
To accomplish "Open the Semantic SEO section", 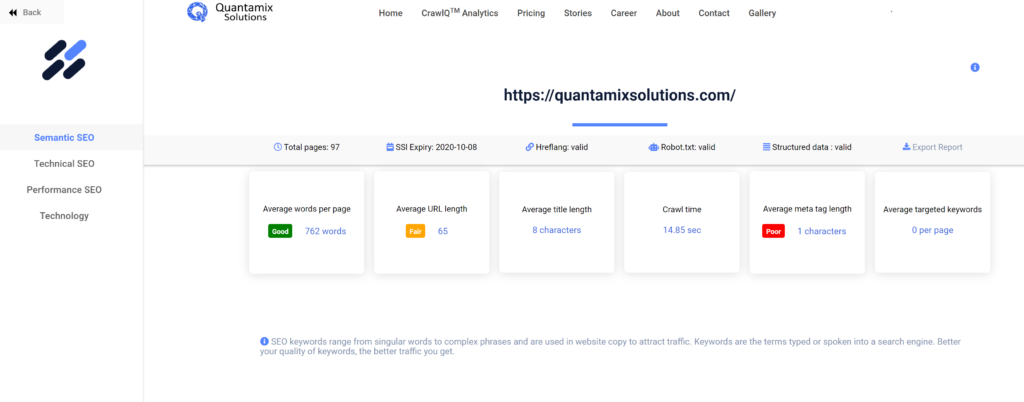I will point(64,138).
